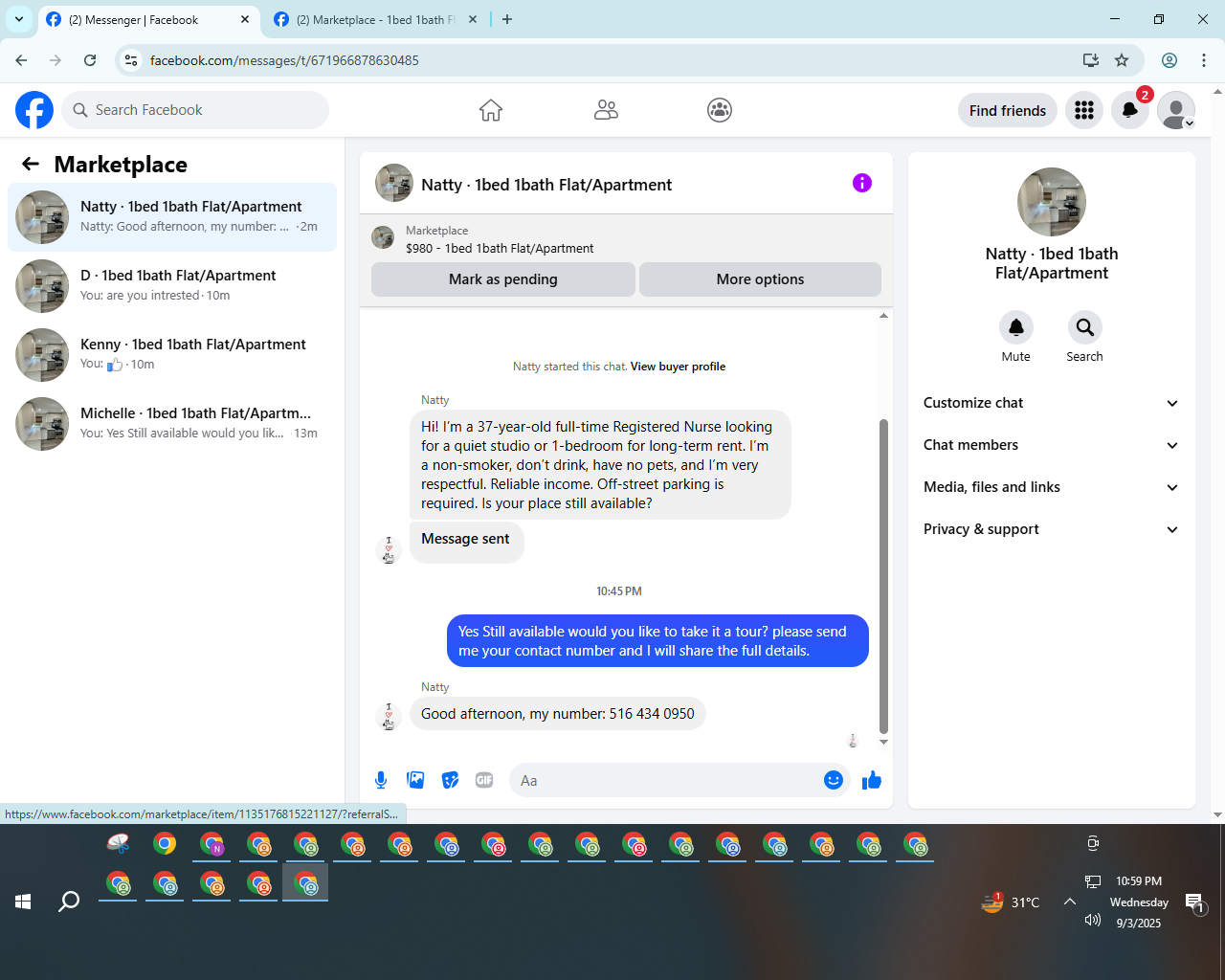This screenshot has height=980, width=1225.
Task: Open conversation information purple icon
Action: (862, 183)
